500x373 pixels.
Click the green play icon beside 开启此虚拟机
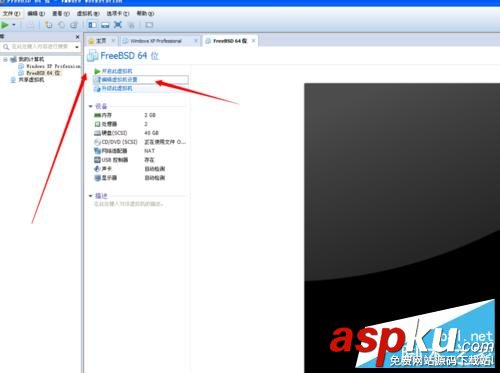click(x=97, y=71)
